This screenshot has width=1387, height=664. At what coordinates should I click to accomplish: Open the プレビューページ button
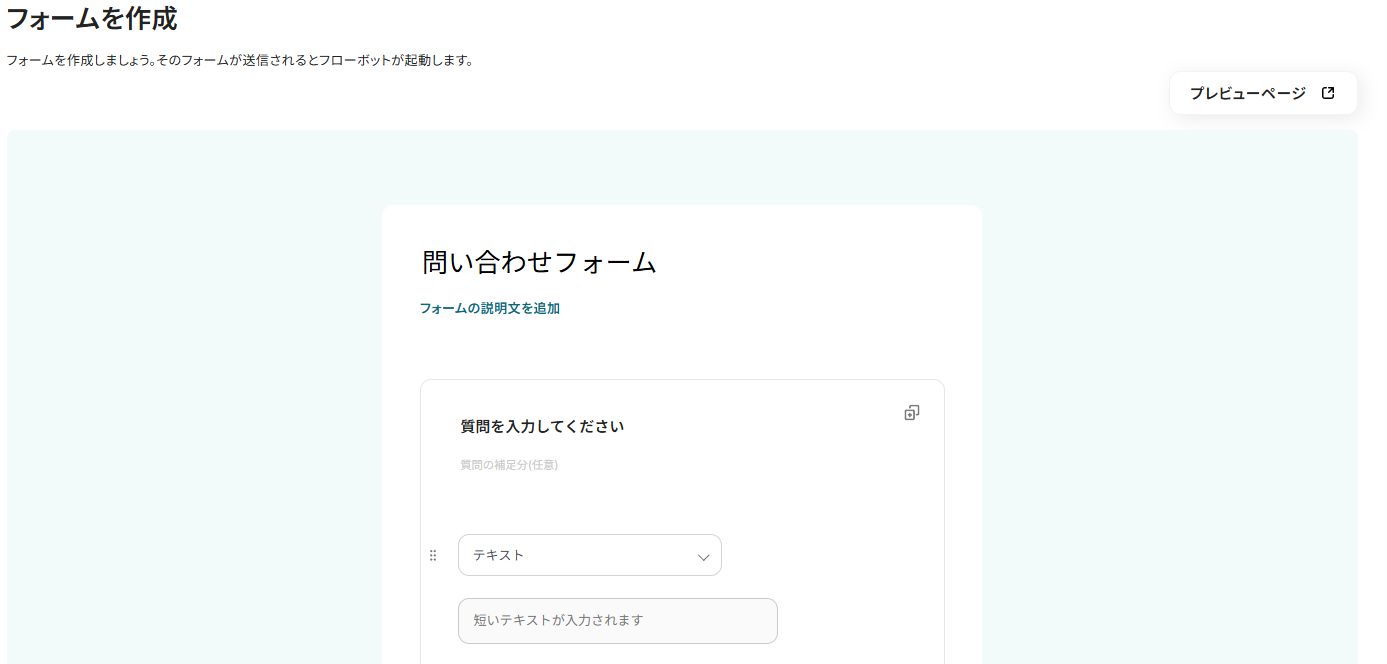tap(1263, 93)
